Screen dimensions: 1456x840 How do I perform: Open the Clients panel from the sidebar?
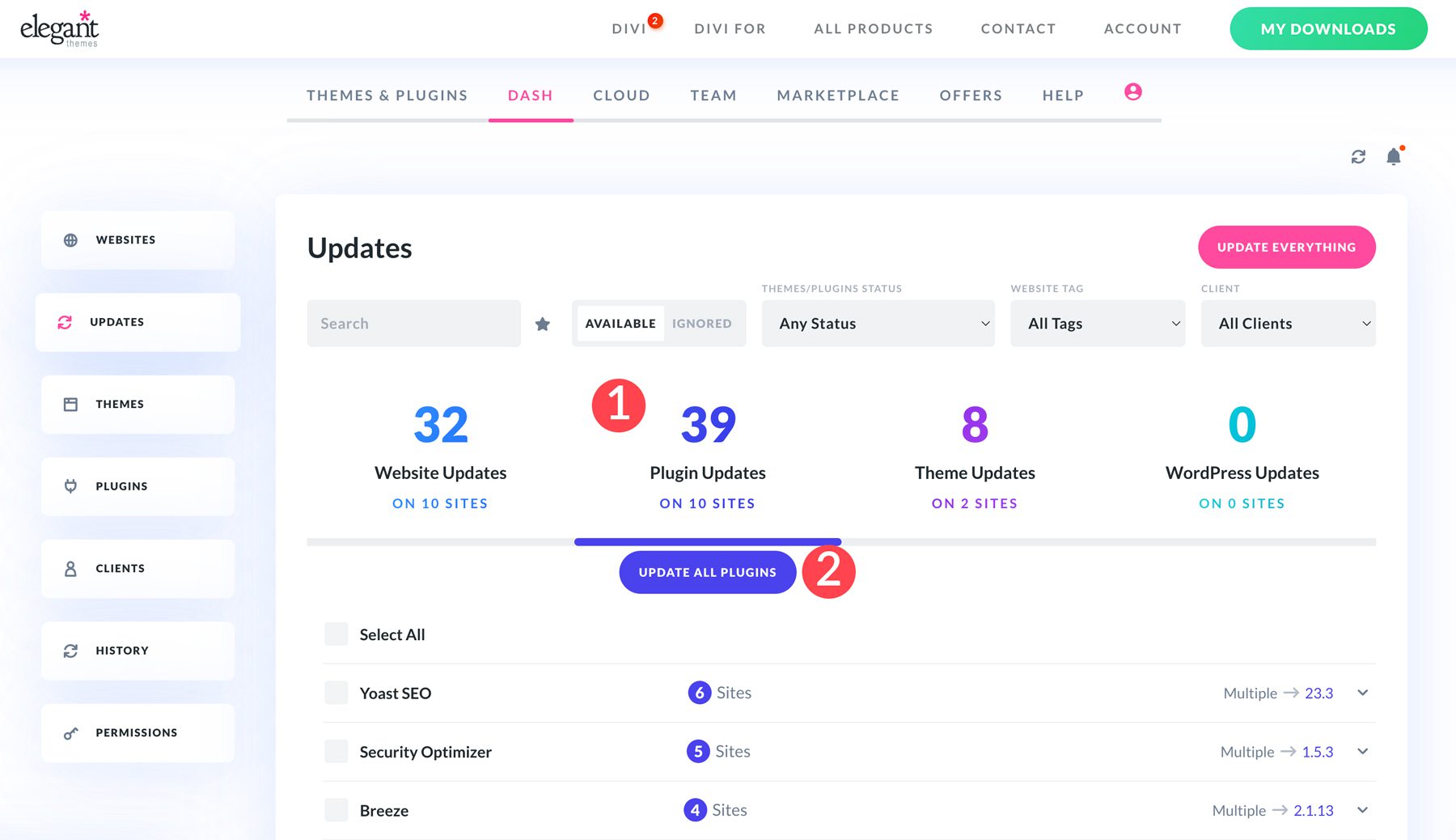pos(71,568)
